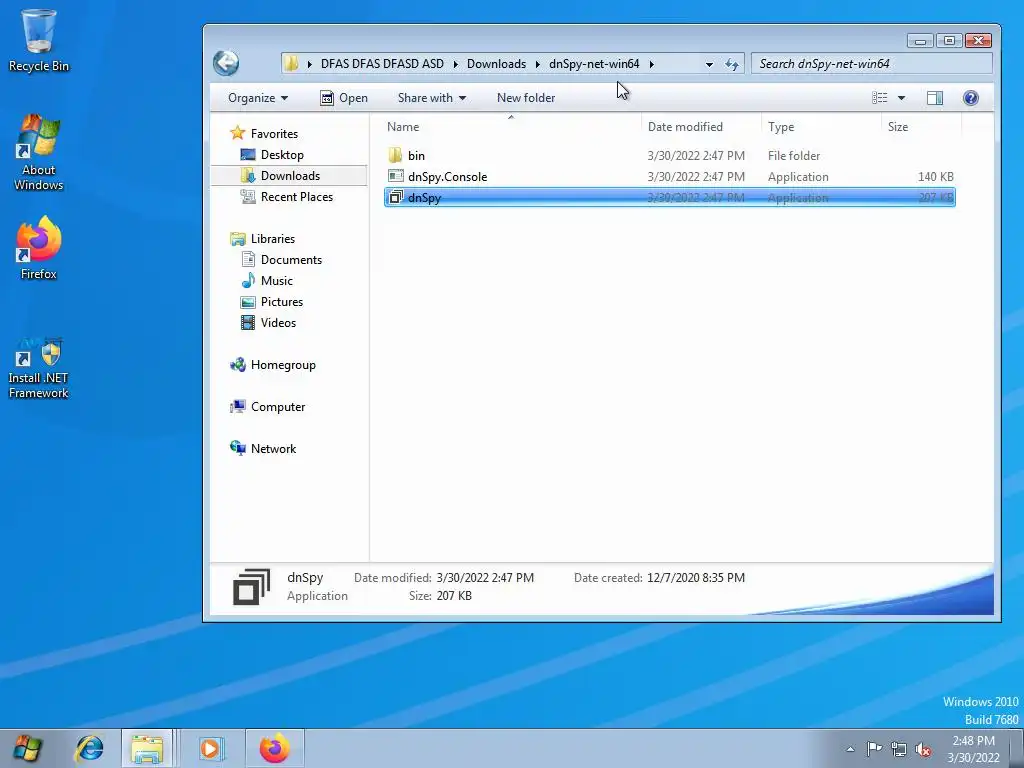This screenshot has width=1024, height=768.
Task: Select the dnSpy application file icon
Action: 395,197
